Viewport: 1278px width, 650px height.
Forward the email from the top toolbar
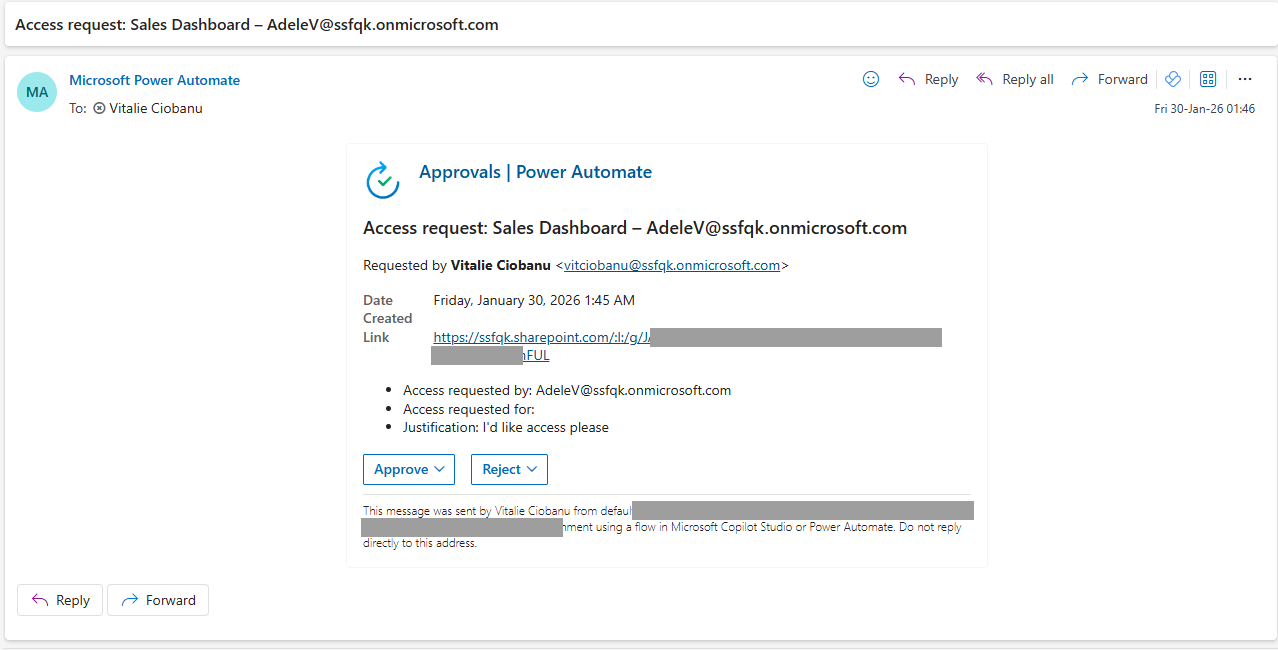click(x=1109, y=79)
